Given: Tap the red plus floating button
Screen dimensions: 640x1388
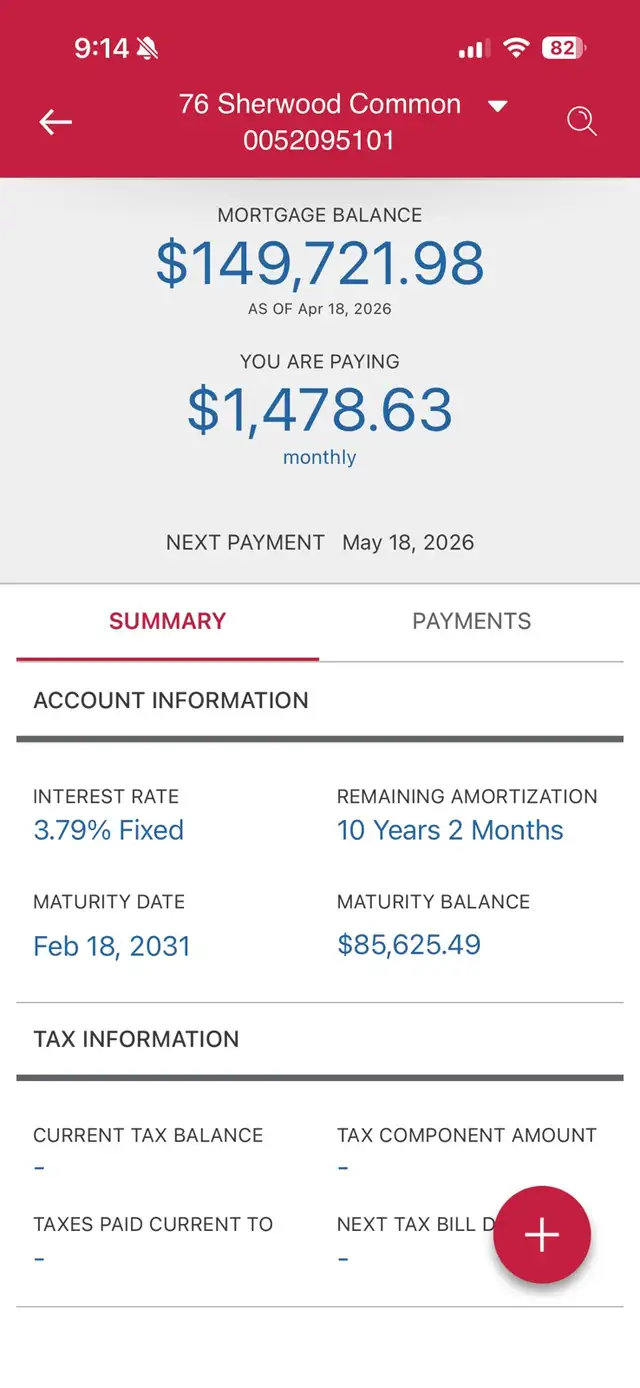Looking at the screenshot, I should [542, 1235].
